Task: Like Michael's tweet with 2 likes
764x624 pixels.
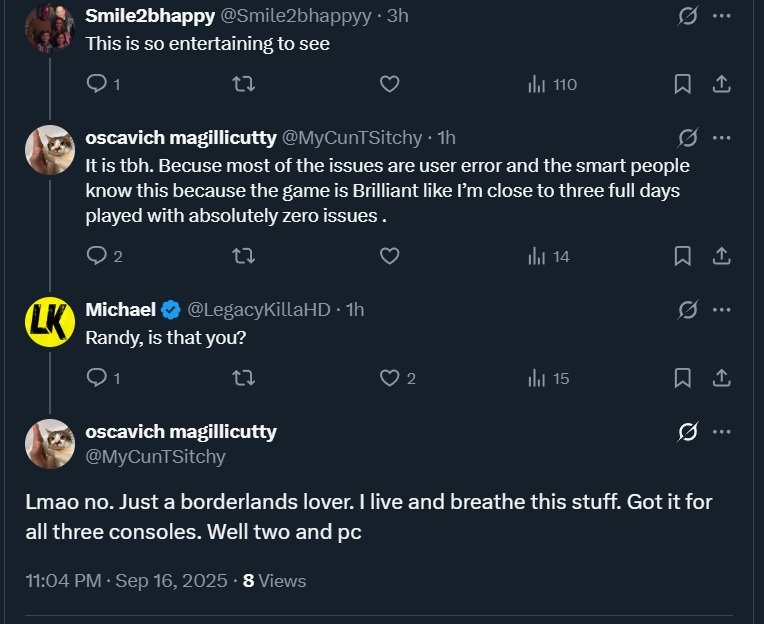Action: pos(390,378)
